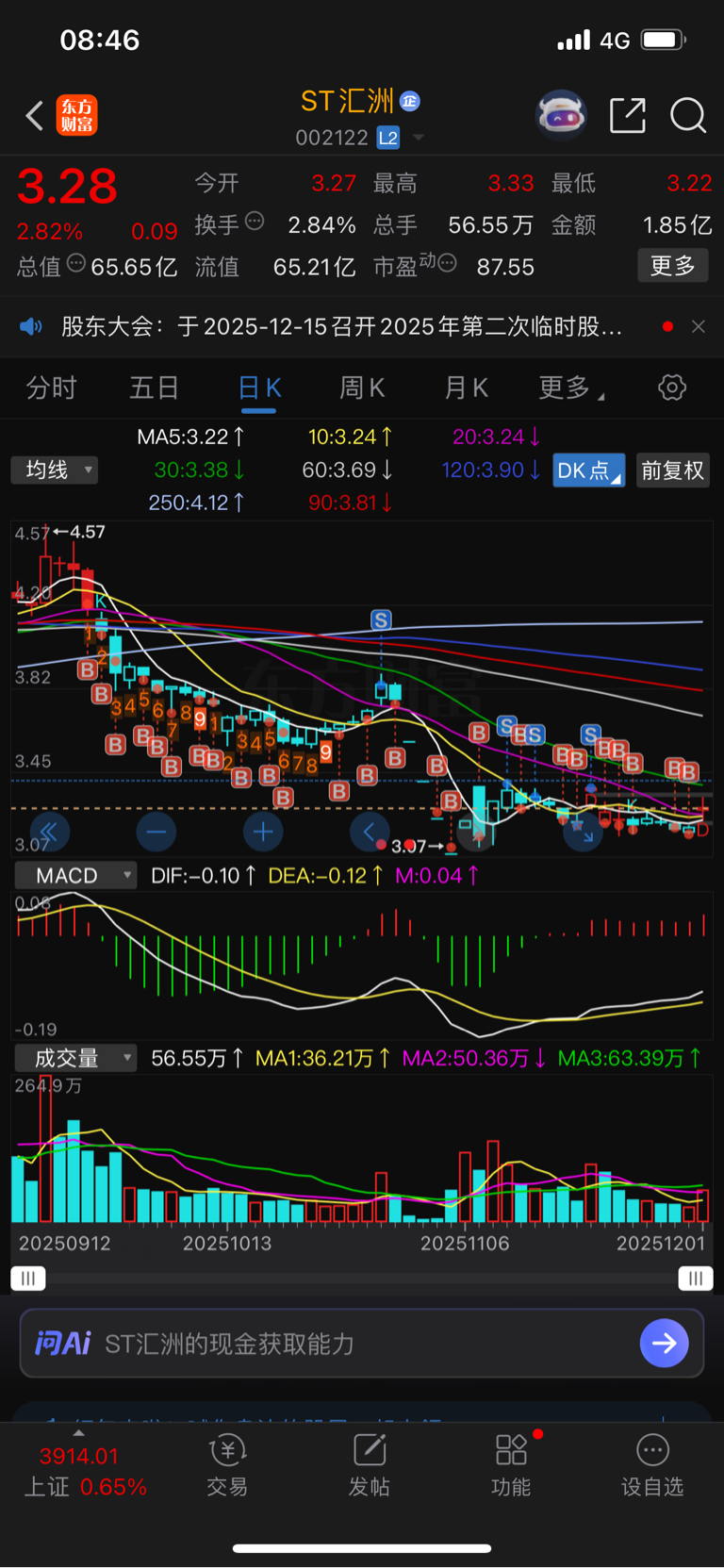Step to previous candle with left chevron
Viewport: 724px width, 1568px height.
370,832
